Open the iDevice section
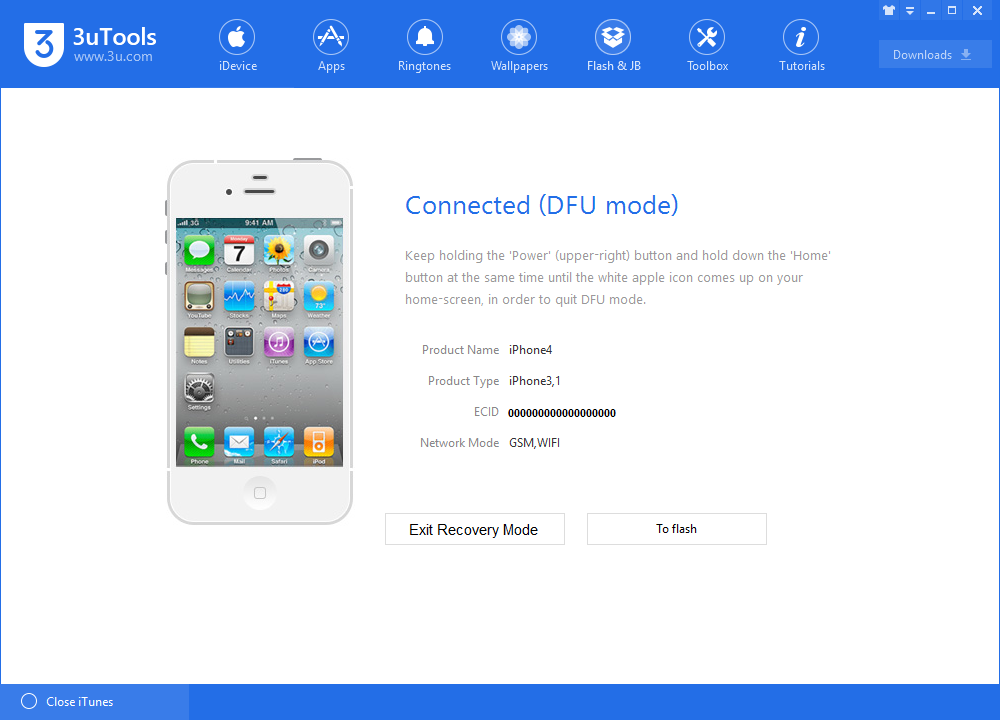Viewport: 1000px width, 720px height. click(x=237, y=46)
